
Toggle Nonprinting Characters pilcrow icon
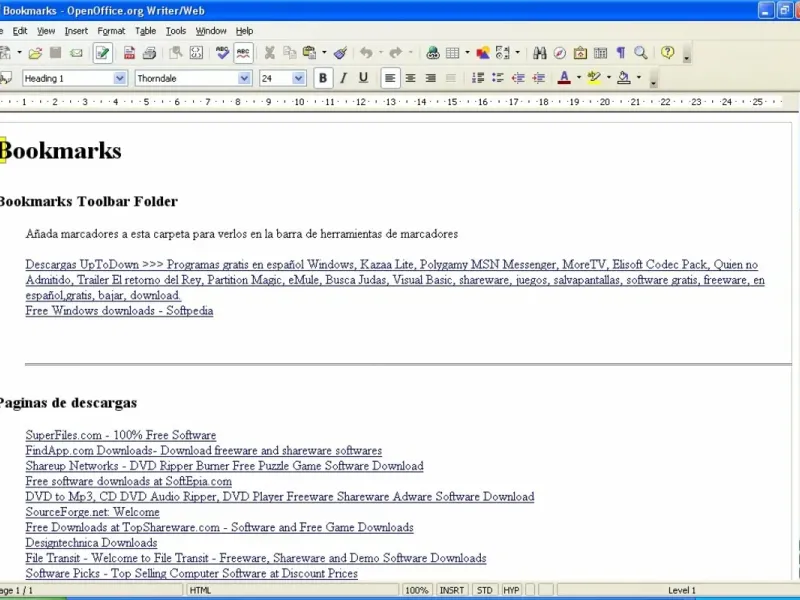click(x=621, y=53)
